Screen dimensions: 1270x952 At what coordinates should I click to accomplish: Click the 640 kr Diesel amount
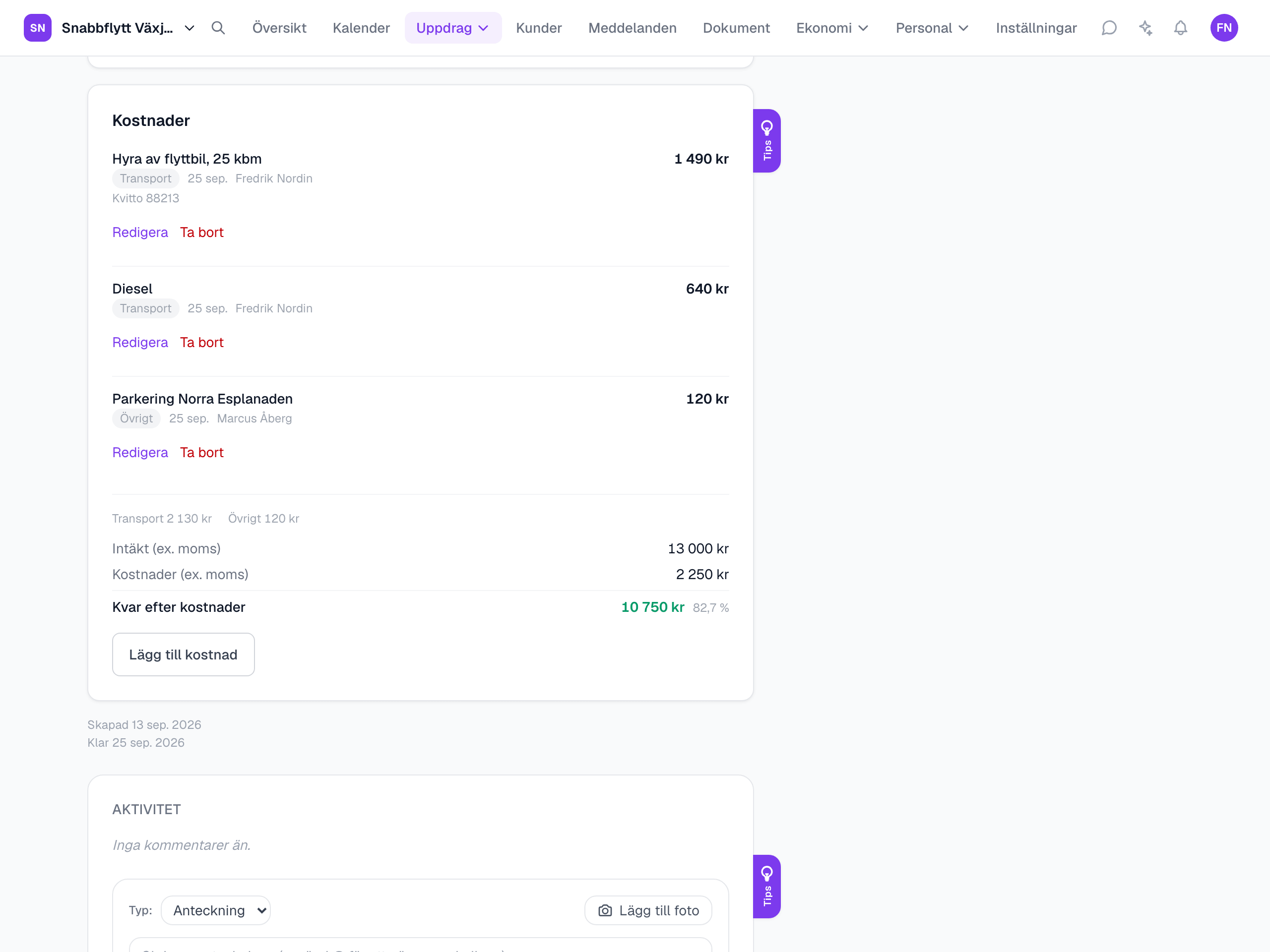point(707,289)
